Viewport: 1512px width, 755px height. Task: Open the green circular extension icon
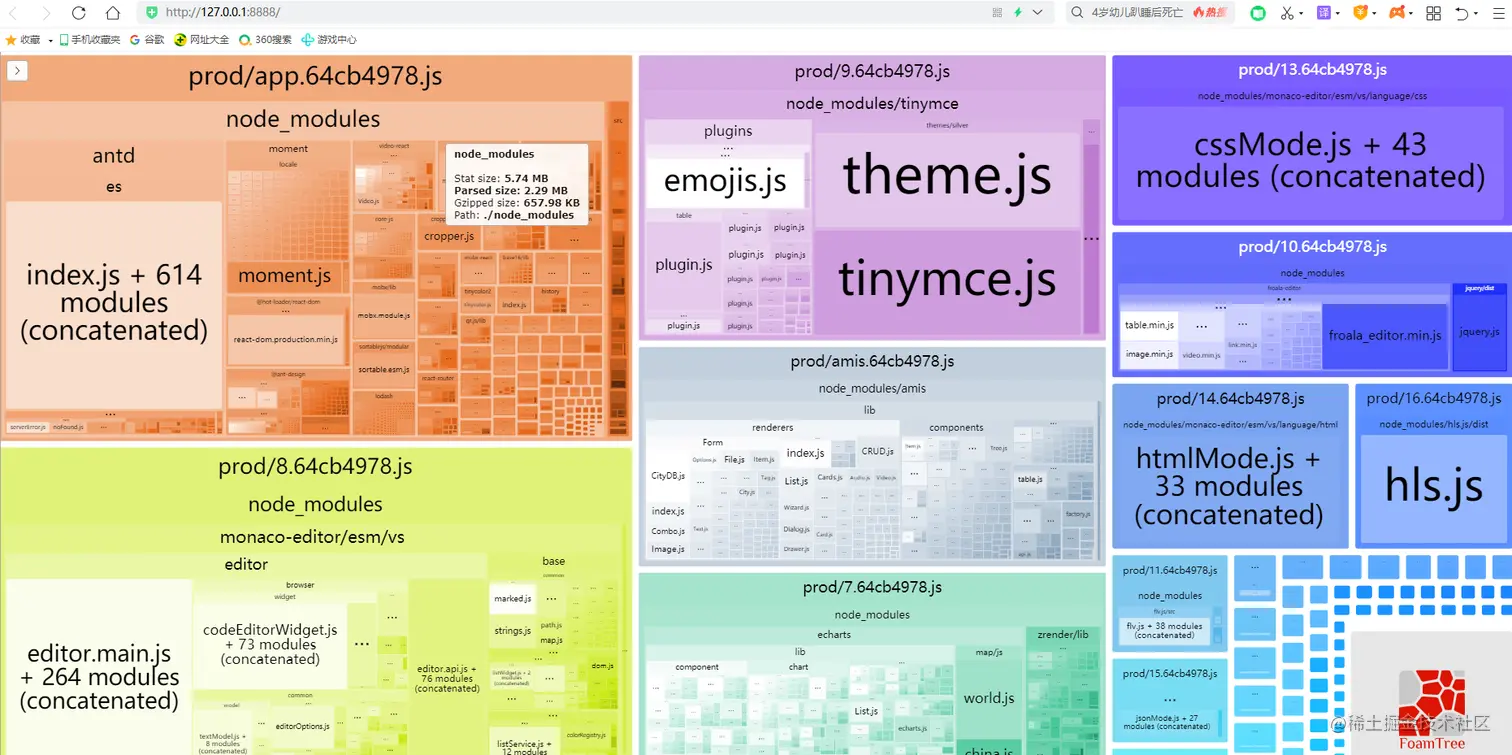pyautogui.click(x=1258, y=13)
